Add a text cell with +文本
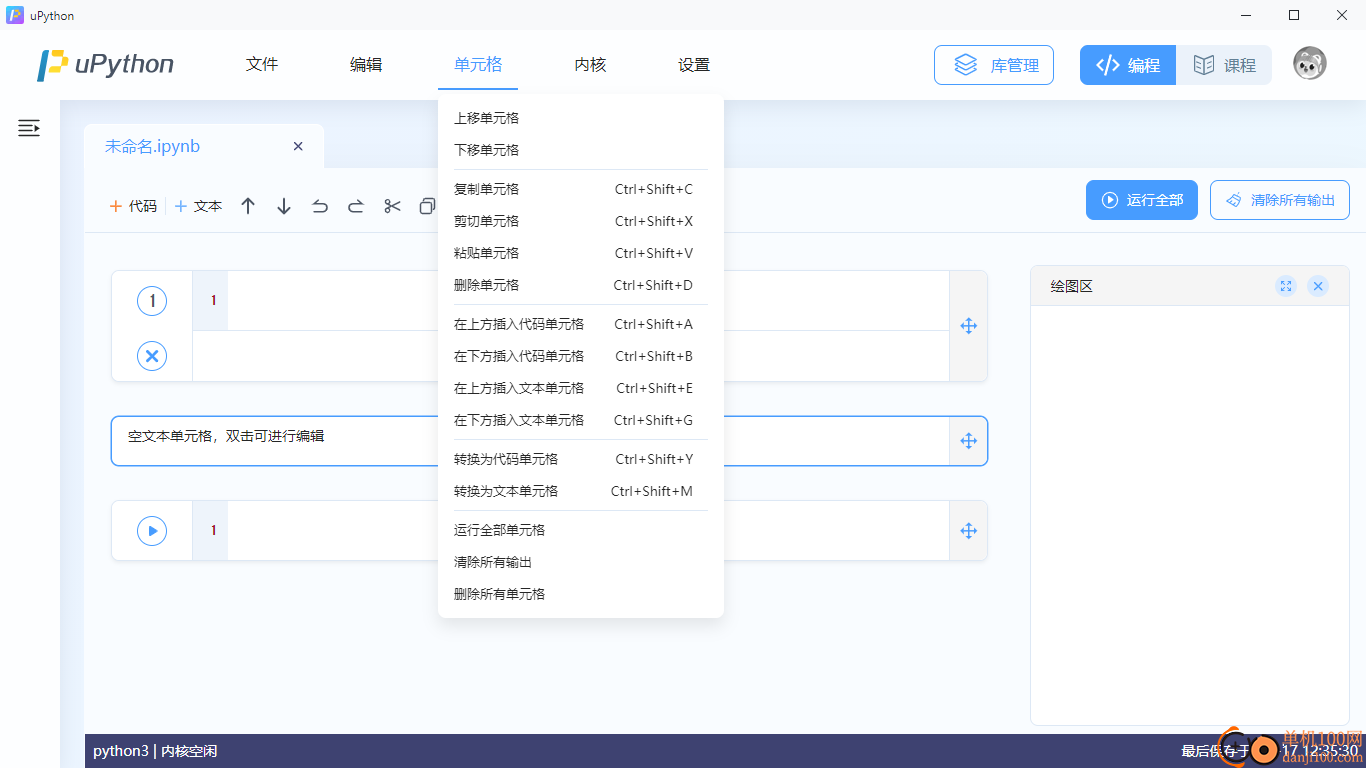1366x768 pixels. (198, 206)
